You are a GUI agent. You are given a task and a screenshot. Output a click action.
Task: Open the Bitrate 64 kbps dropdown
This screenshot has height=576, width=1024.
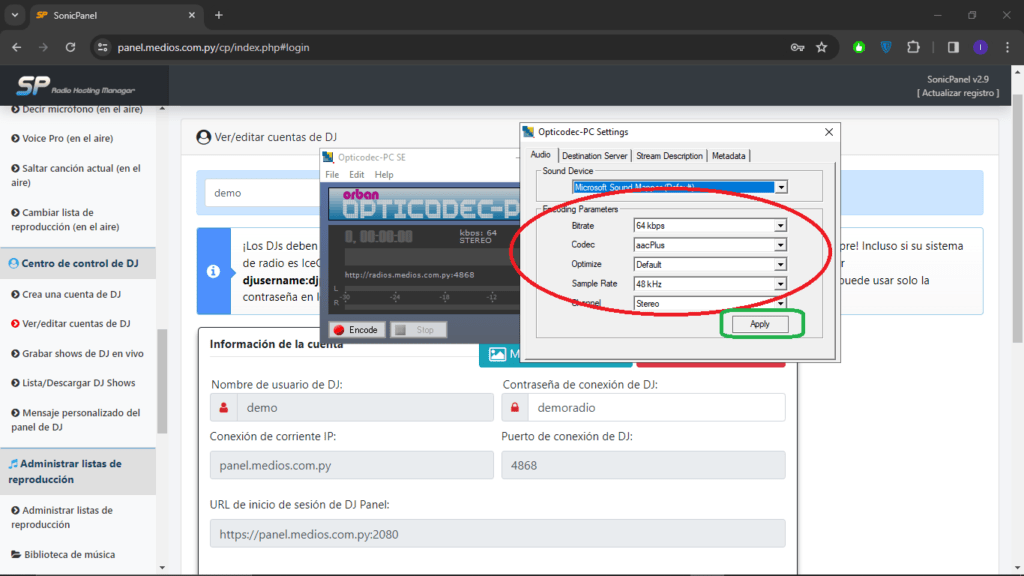coord(780,225)
